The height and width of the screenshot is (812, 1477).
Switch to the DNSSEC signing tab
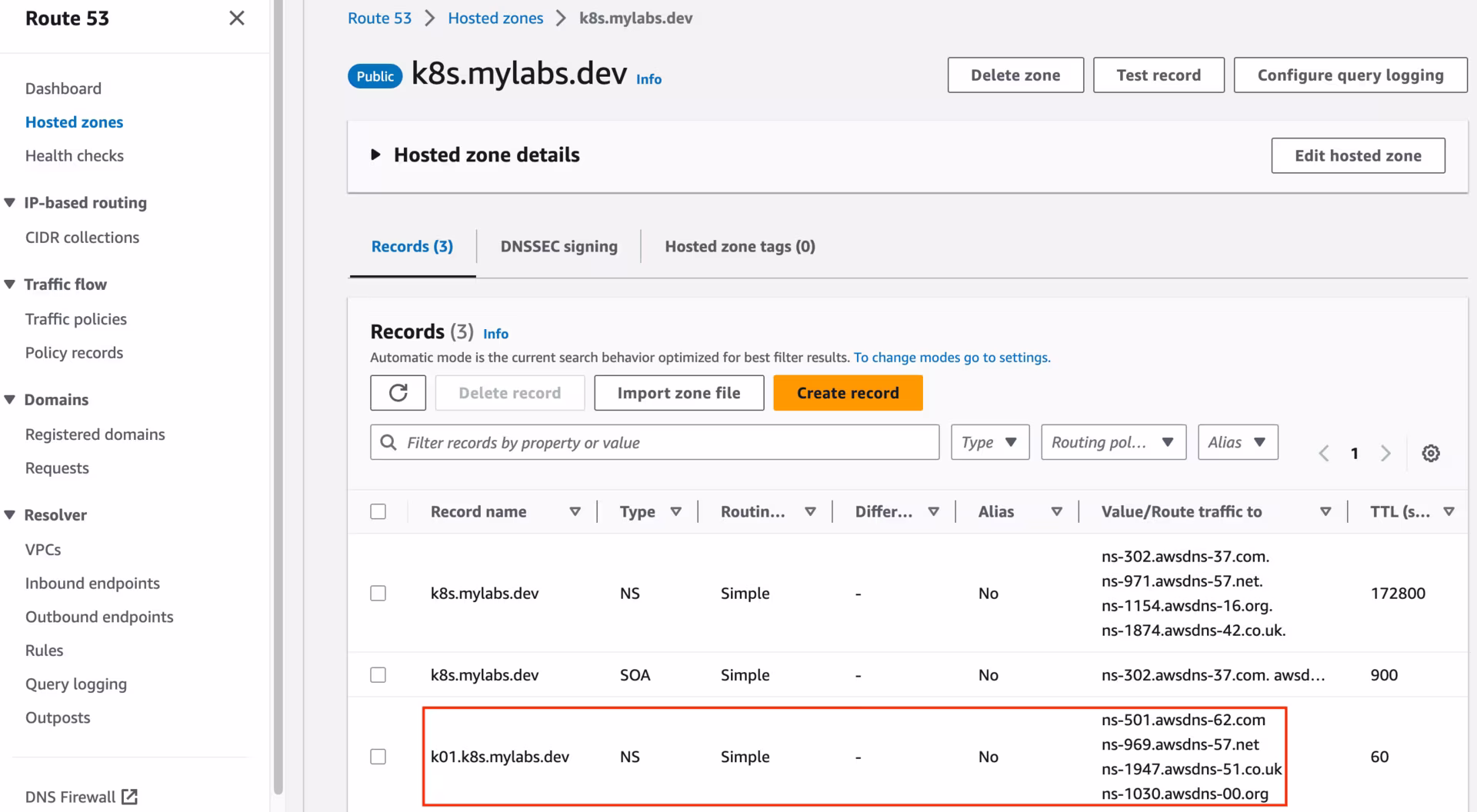(559, 246)
